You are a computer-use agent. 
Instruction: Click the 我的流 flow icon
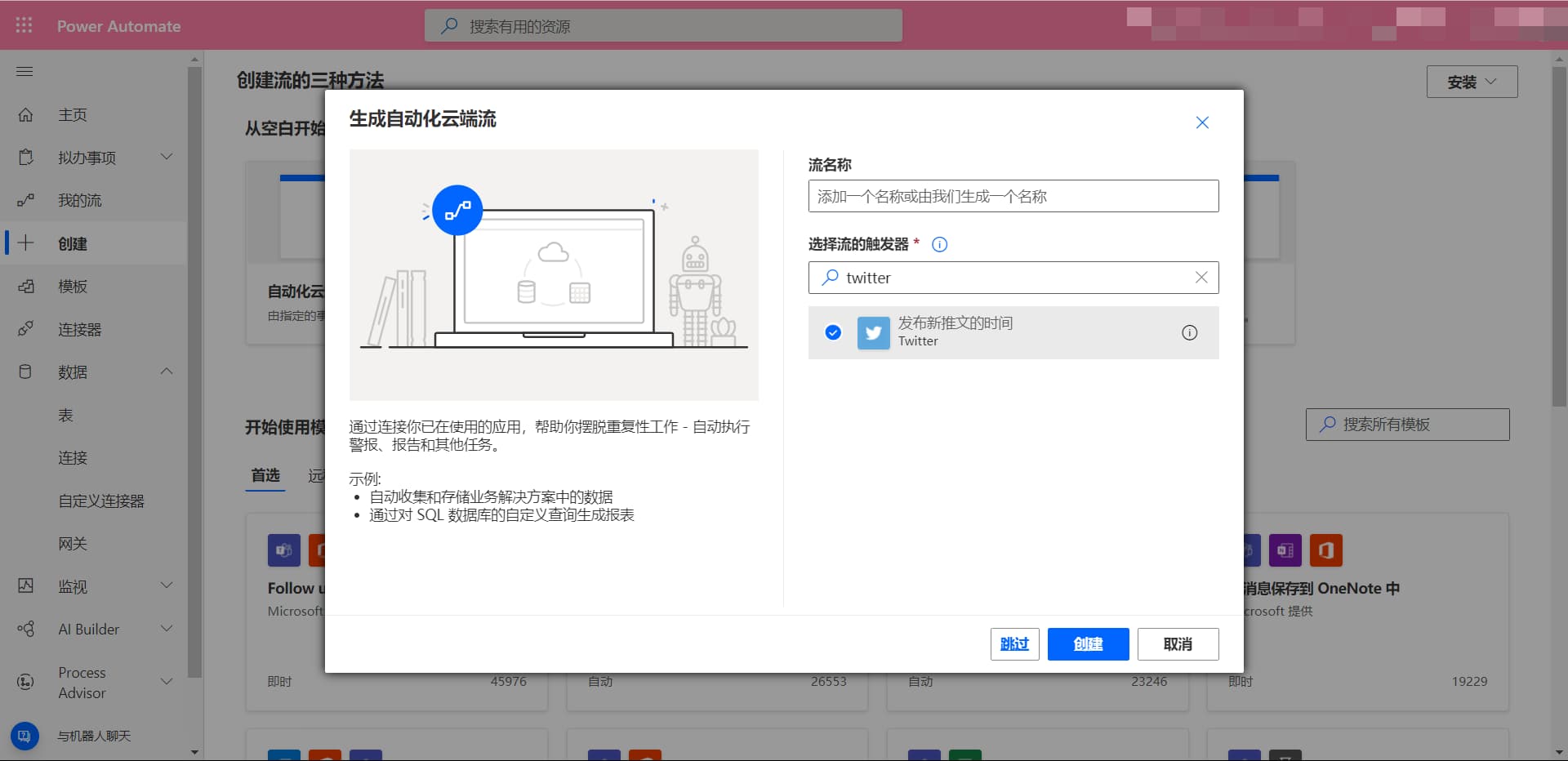tap(25, 200)
